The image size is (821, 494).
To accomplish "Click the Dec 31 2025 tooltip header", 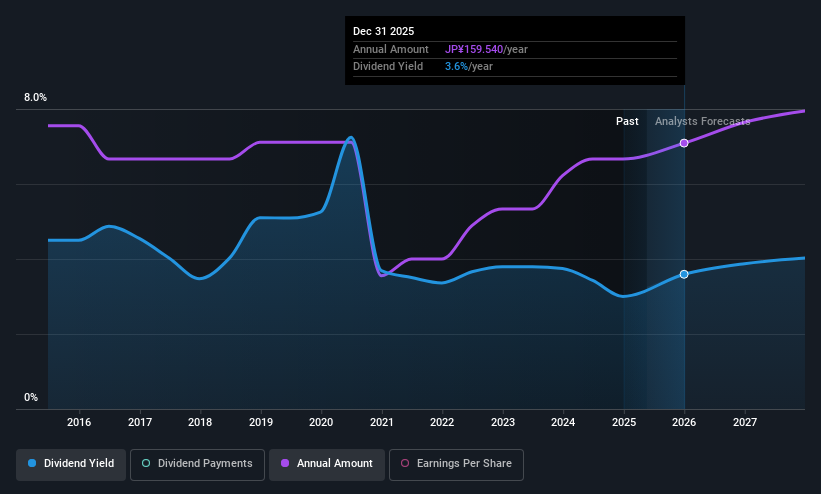I will [383, 31].
